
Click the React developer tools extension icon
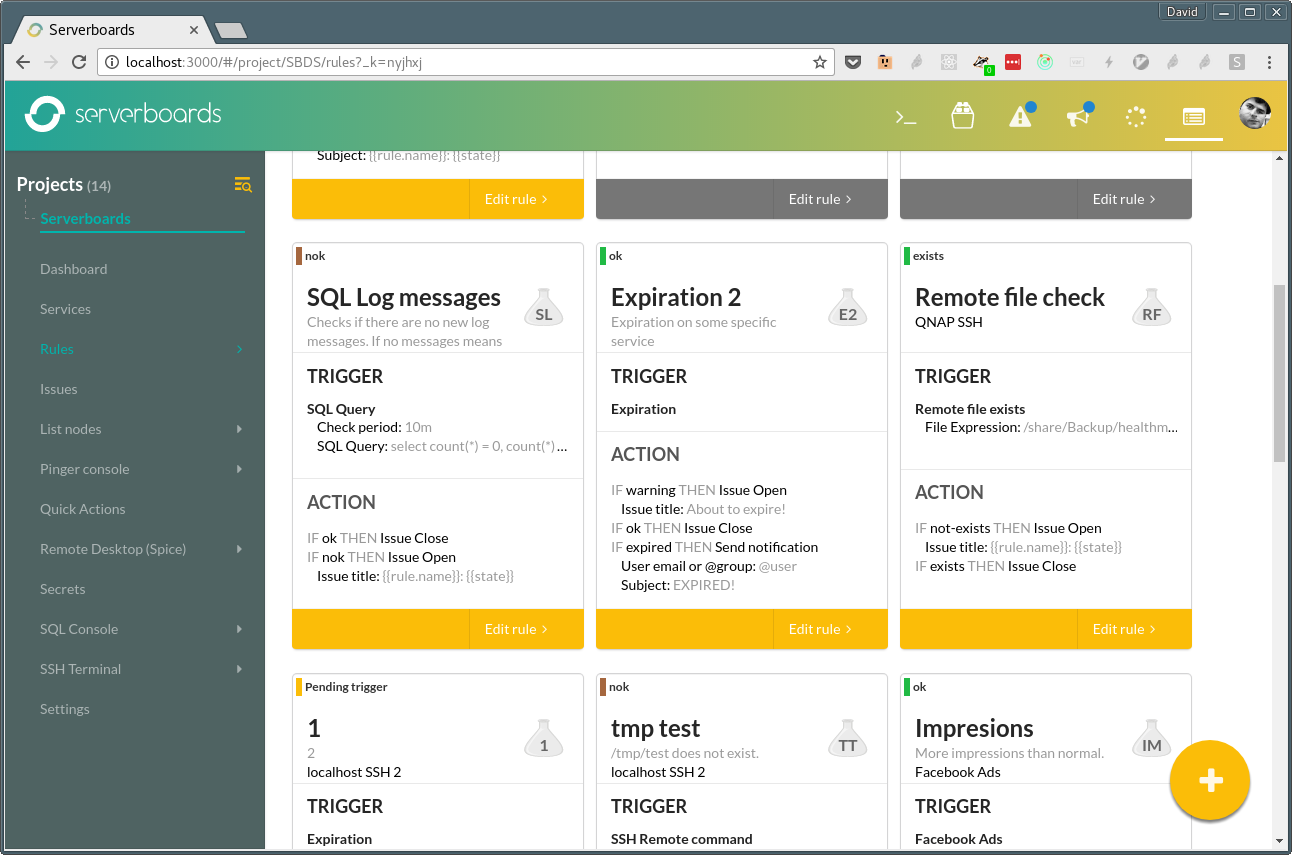point(949,62)
